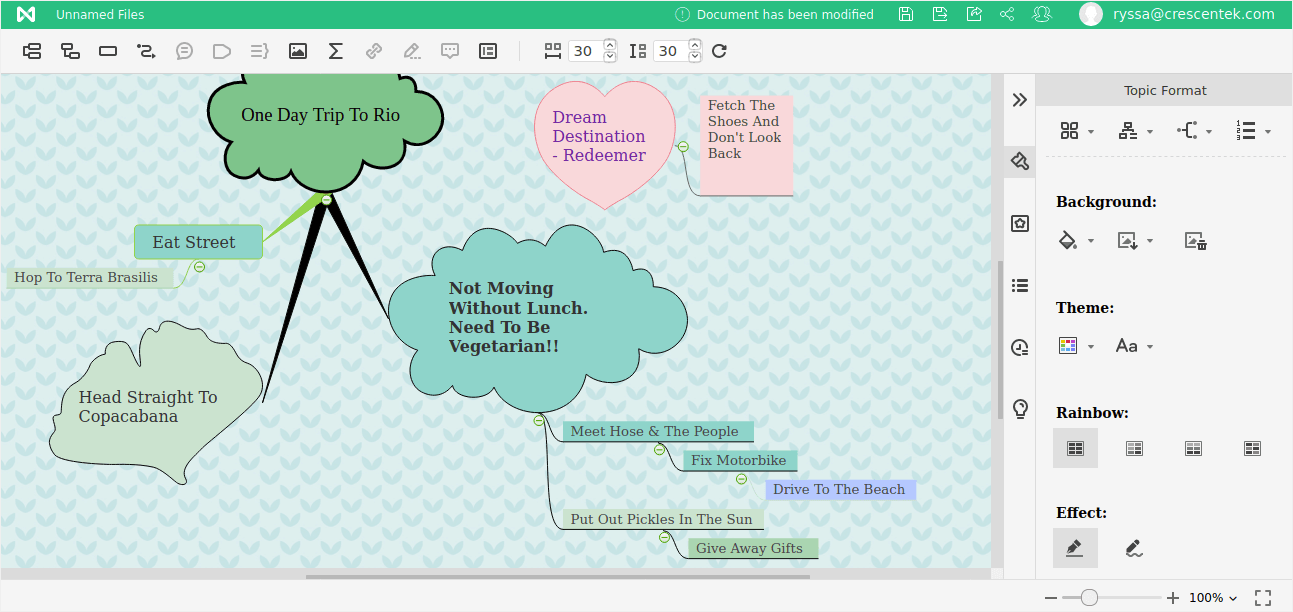Click the ryssa@crescentek.com account name

pos(1193,14)
